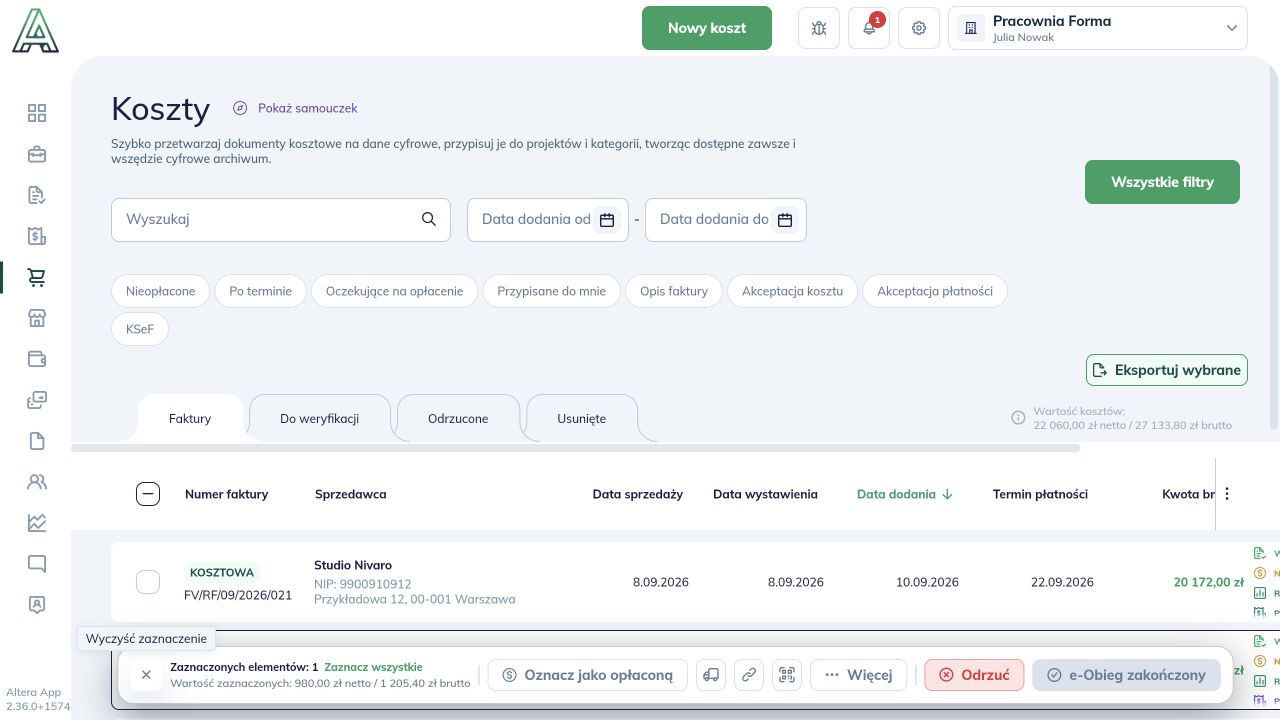This screenshot has height=720, width=1280.
Task: Toggle the KSeF filter chip
Action: (140, 329)
